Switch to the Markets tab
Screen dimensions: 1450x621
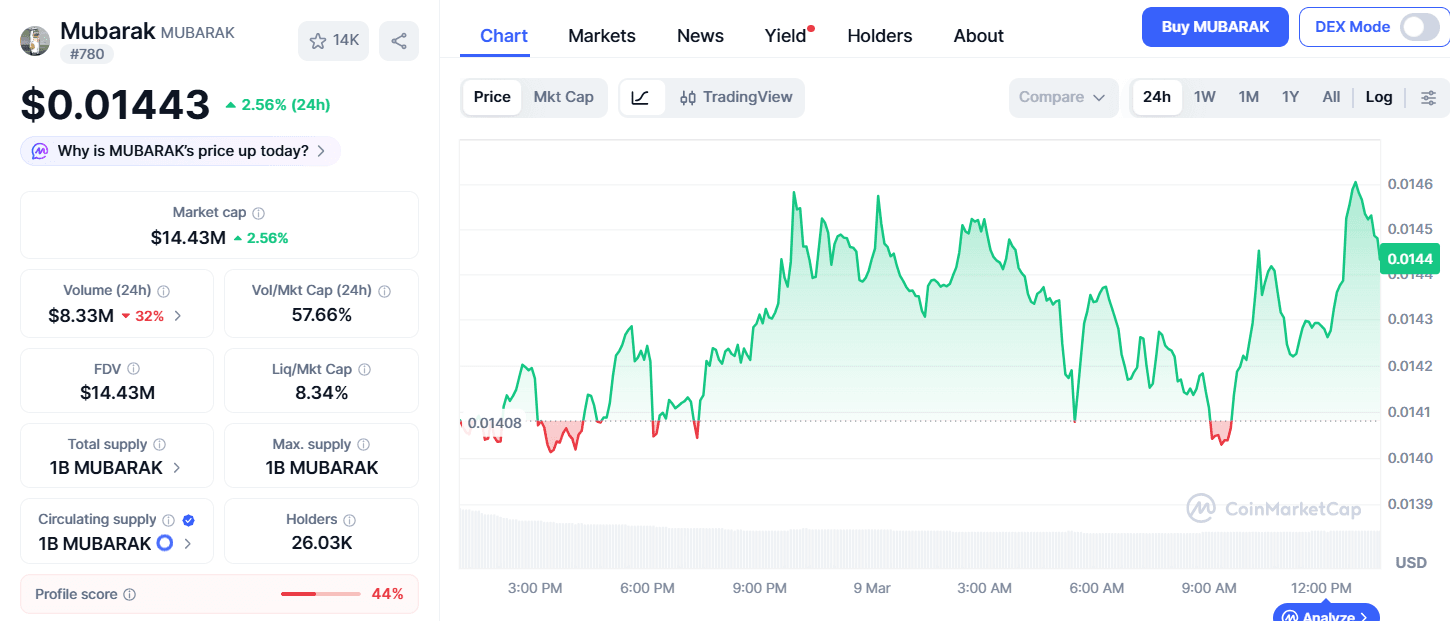(x=601, y=35)
